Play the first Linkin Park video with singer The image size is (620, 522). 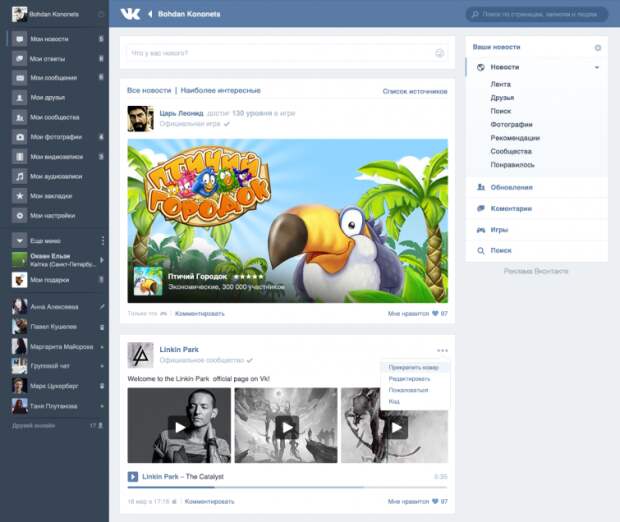(179, 427)
